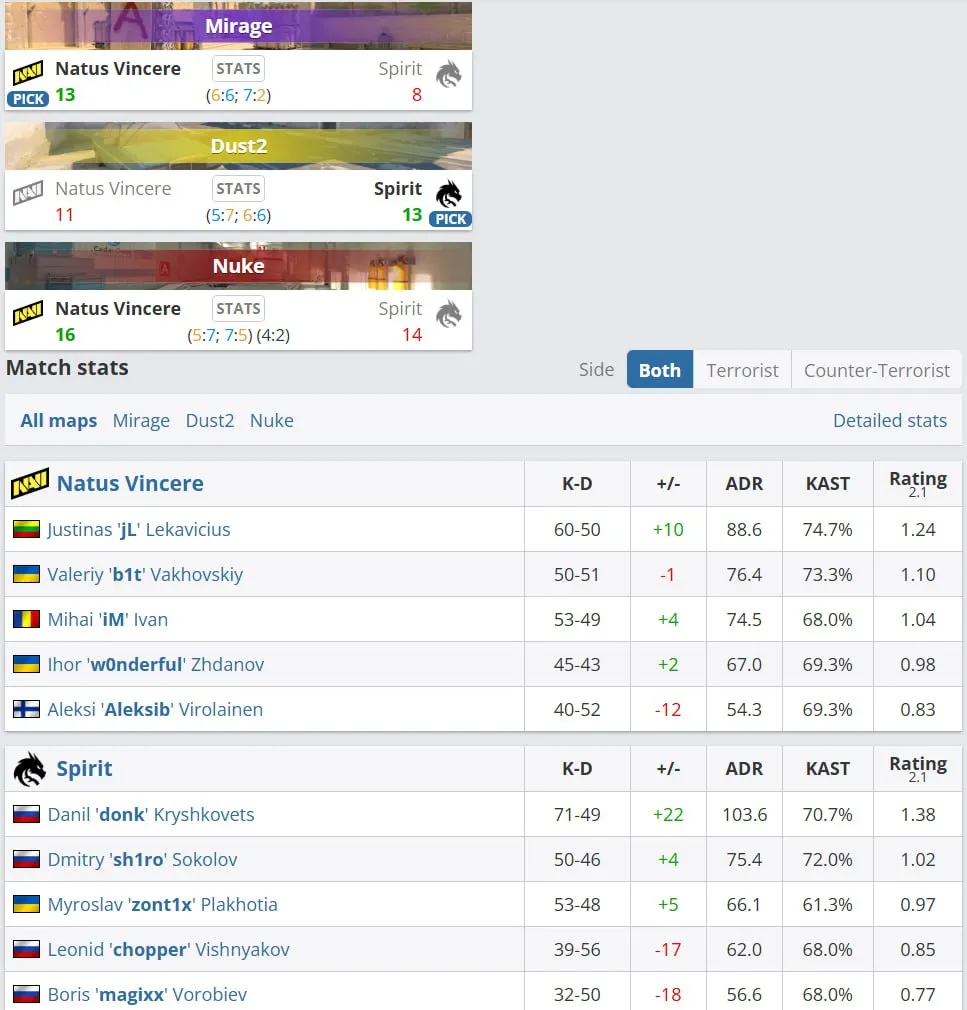Click the Ukrainian flag beside b1t
Image resolution: width=967 pixels, height=1010 pixels.
coord(26,575)
